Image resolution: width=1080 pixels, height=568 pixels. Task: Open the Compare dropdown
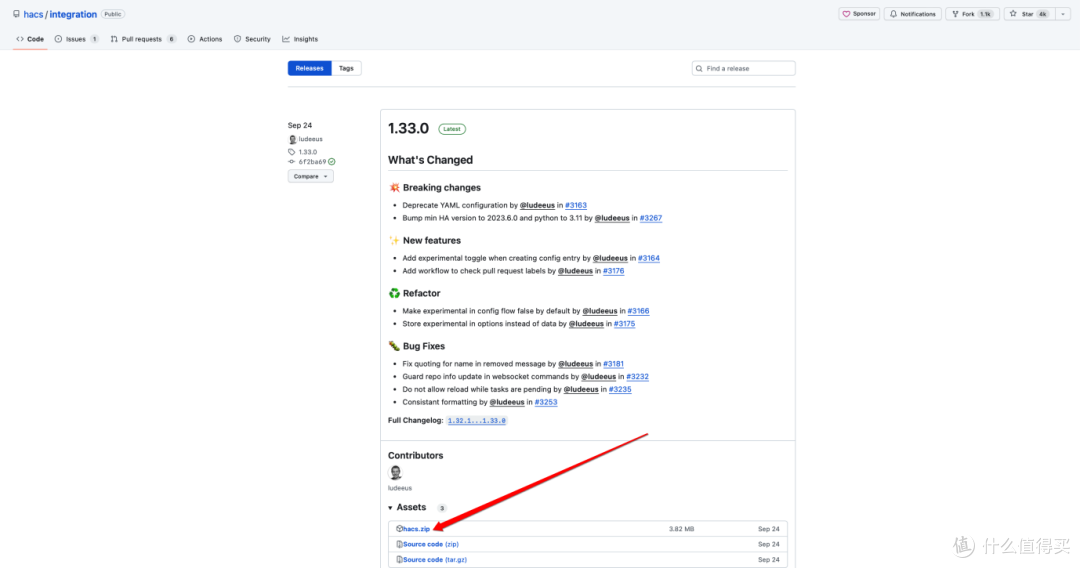pyautogui.click(x=311, y=176)
